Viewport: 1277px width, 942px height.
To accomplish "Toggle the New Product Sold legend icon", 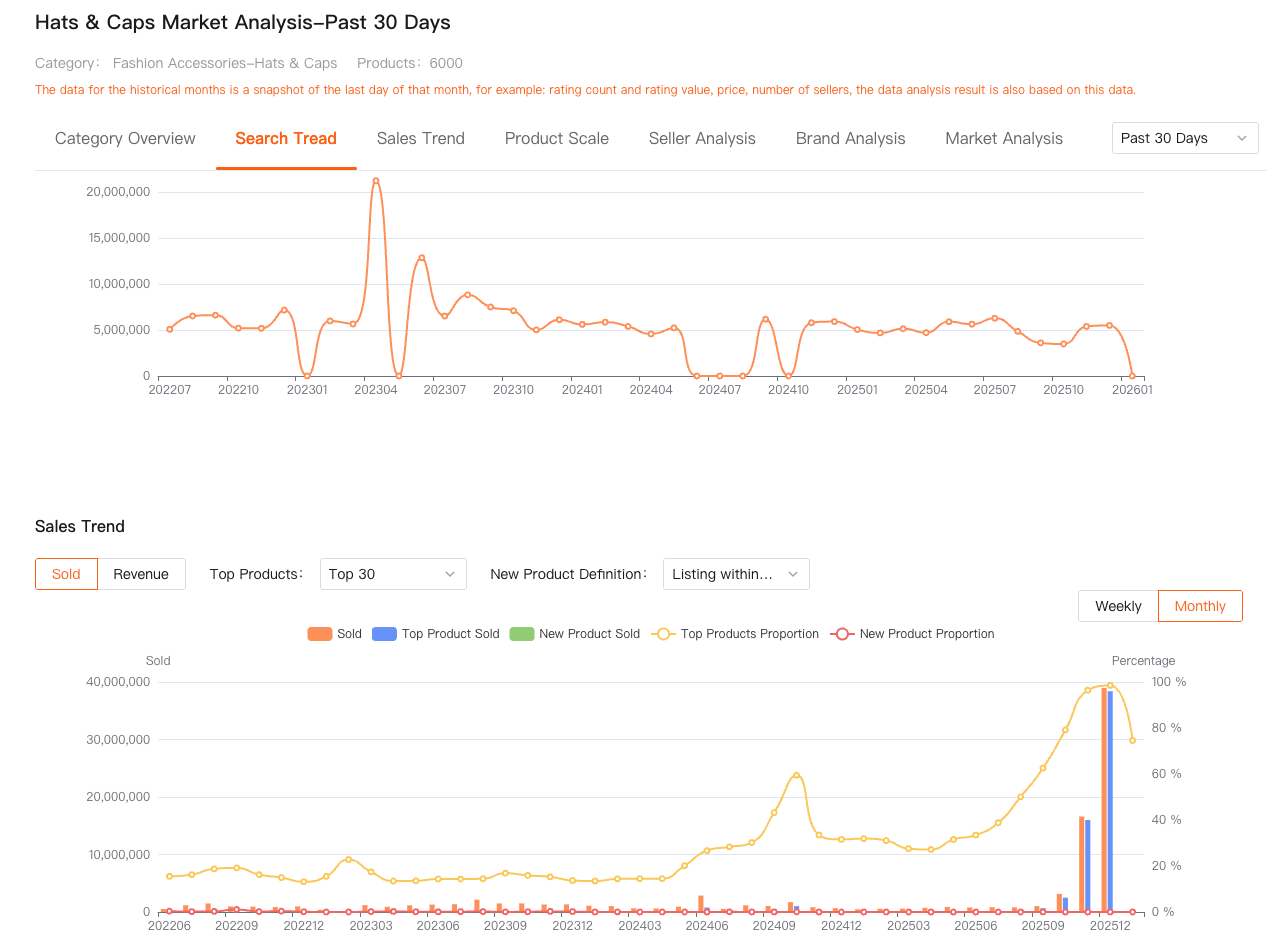I will pyautogui.click(x=522, y=634).
